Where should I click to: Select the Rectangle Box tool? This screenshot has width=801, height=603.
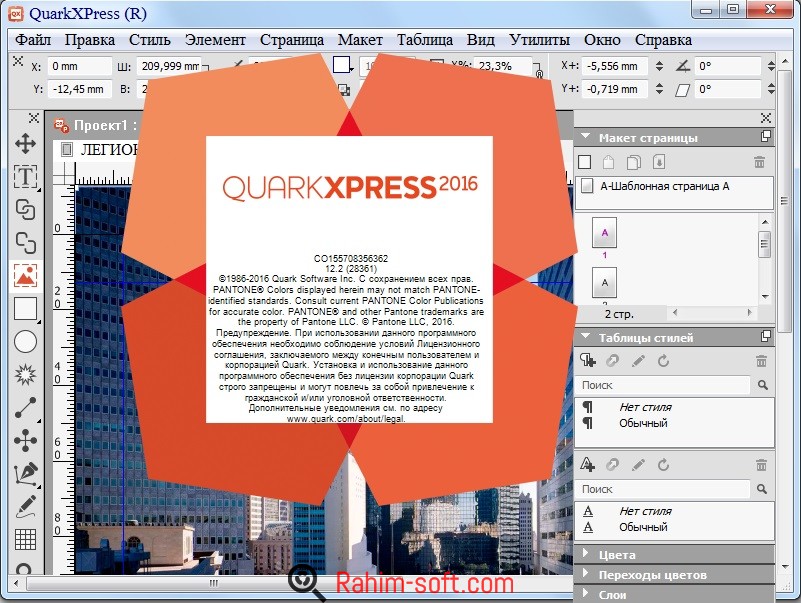coord(25,309)
